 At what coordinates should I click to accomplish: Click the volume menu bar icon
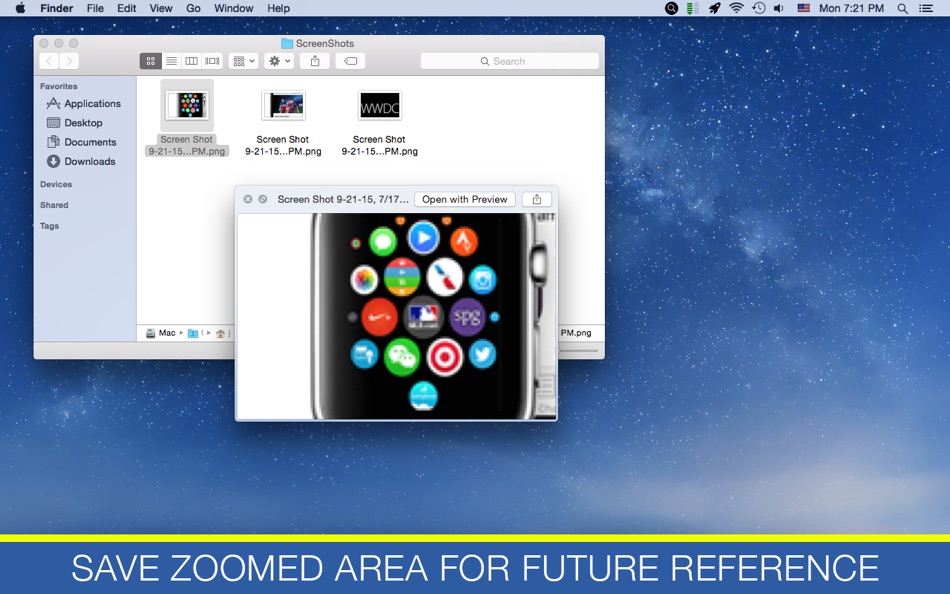click(779, 8)
